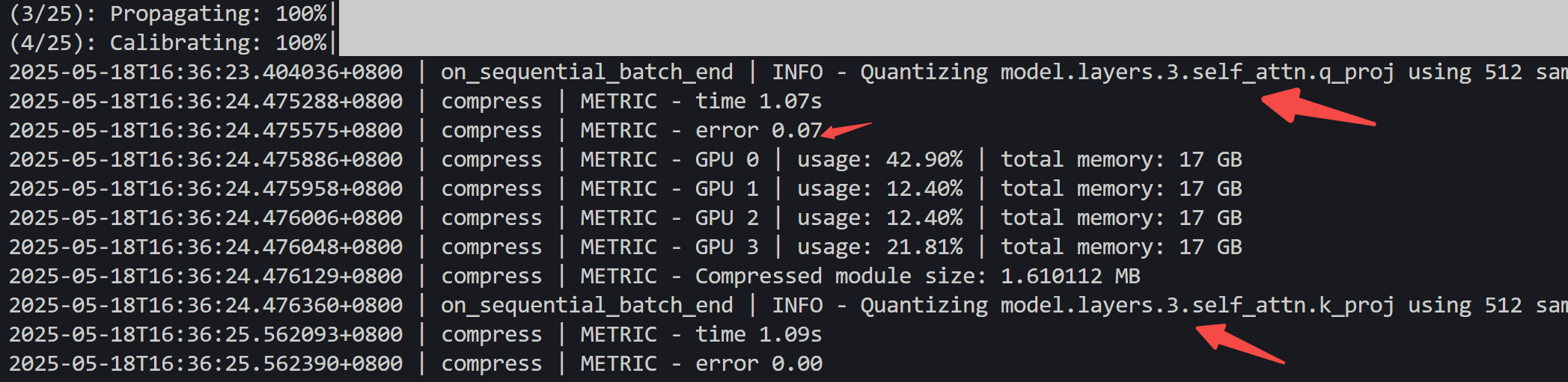This screenshot has width=1568, height=382.
Task: Click the small red arrow beside error 0.07
Action: click(x=846, y=130)
